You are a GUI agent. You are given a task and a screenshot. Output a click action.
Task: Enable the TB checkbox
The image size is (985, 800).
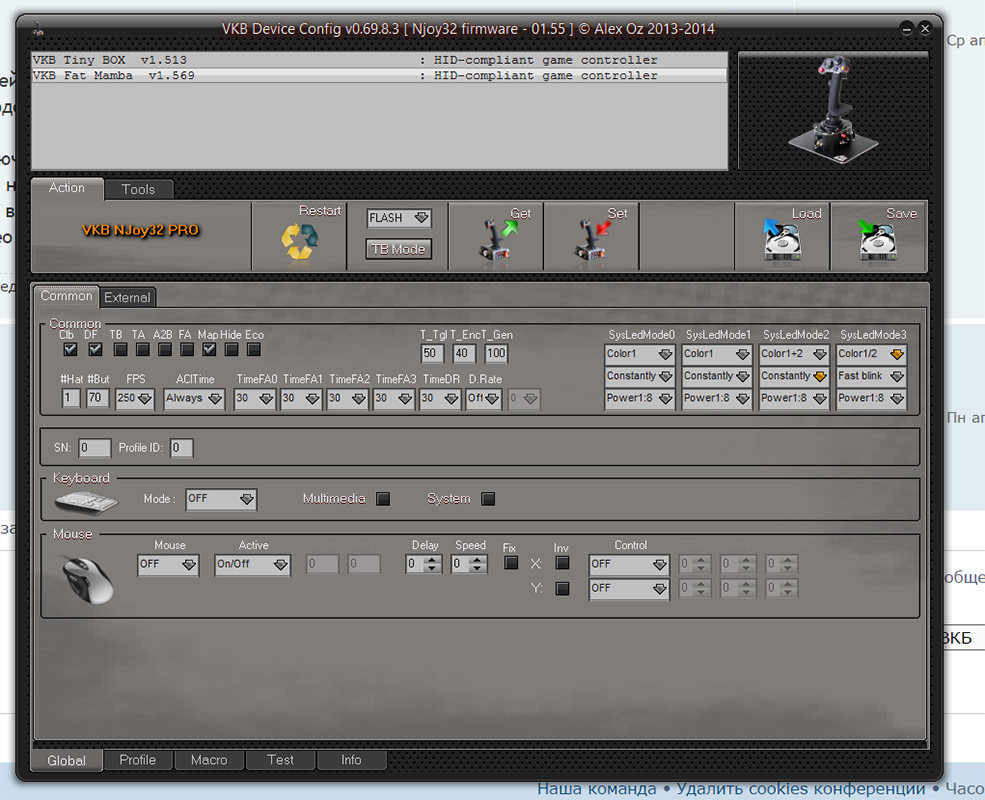point(121,349)
